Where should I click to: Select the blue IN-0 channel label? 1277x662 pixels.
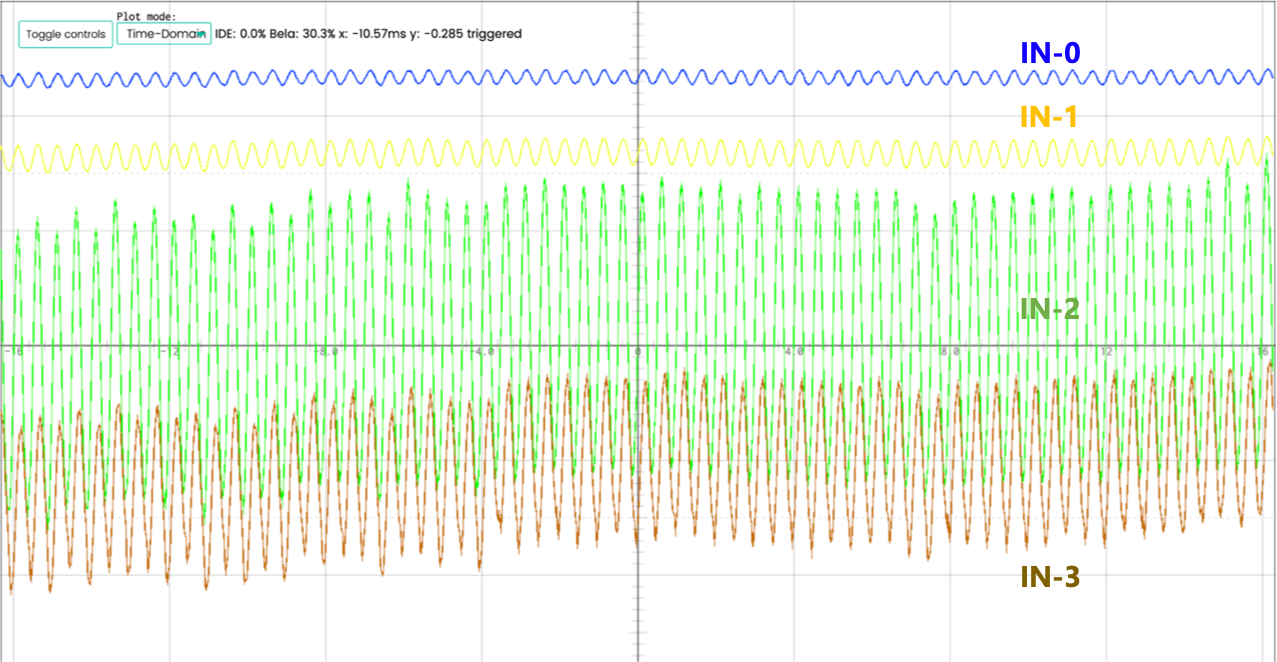tap(1049, 53)
